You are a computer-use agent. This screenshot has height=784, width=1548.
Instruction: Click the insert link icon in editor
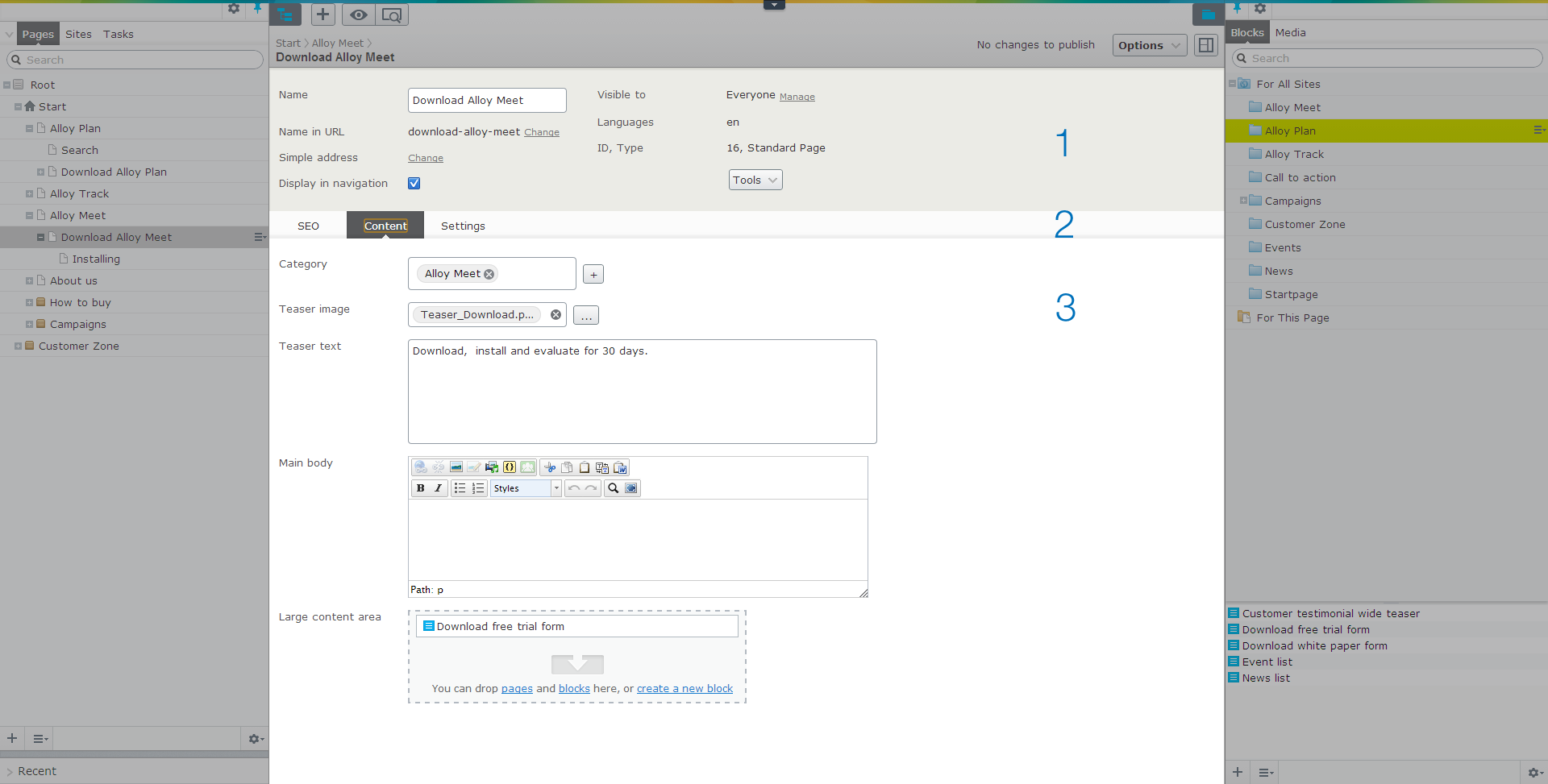pos(420,467)
